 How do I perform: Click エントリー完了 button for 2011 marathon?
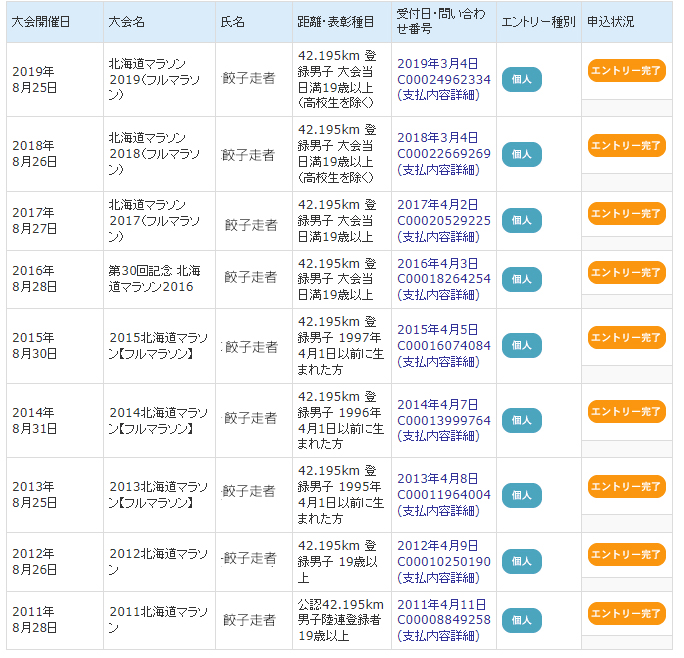(x=626, y=614)
